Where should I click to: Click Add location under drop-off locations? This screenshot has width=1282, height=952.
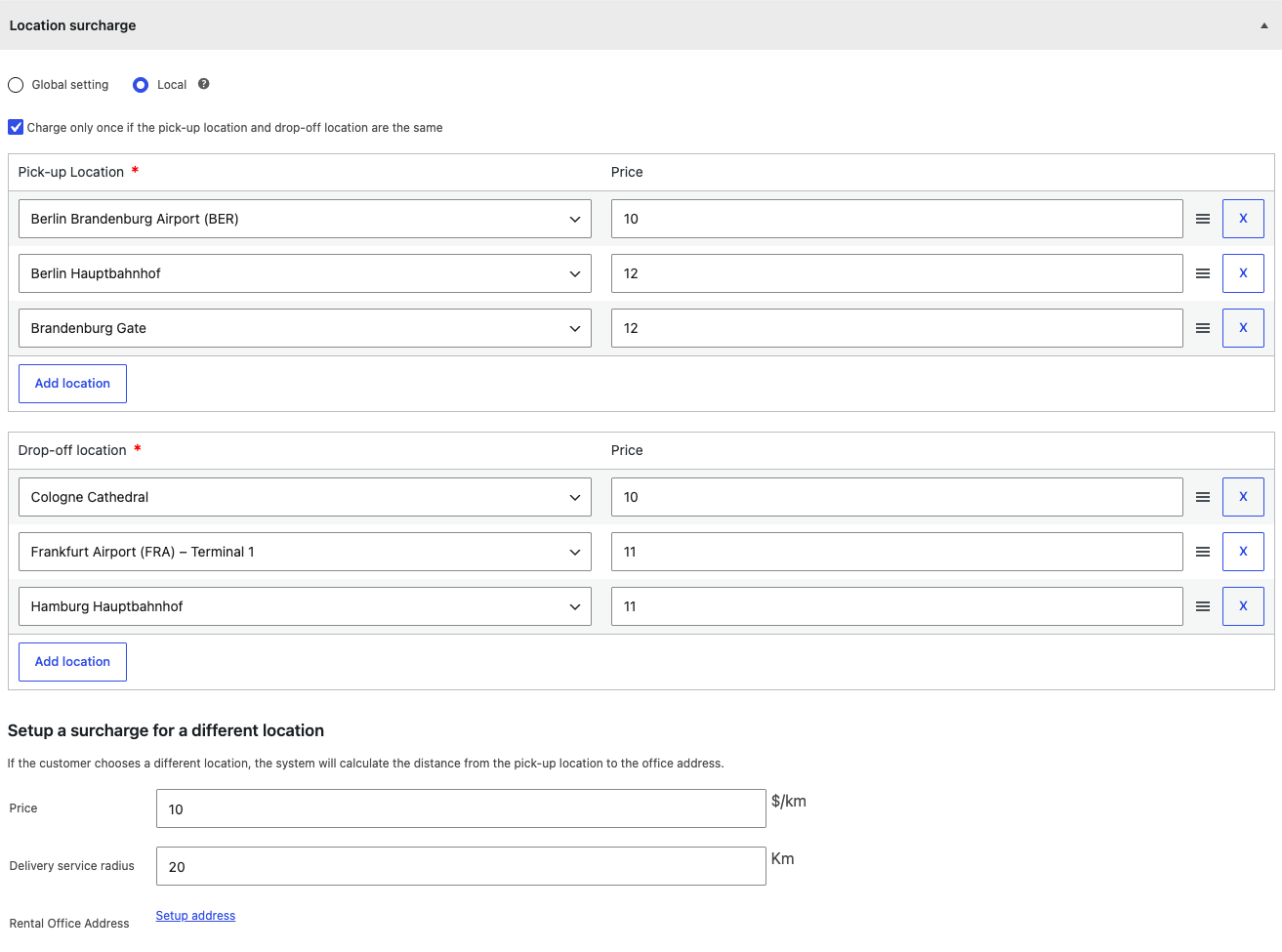[x=72, y=662]
